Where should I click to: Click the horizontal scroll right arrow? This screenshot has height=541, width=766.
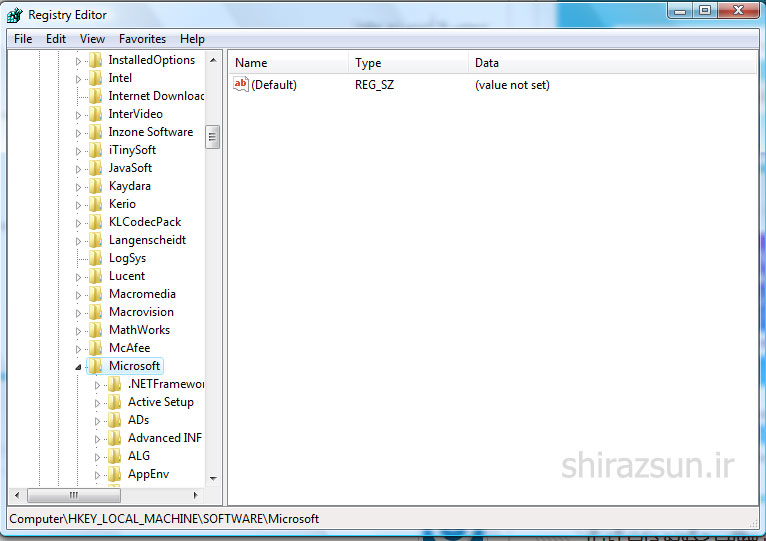tap(195, 495)
